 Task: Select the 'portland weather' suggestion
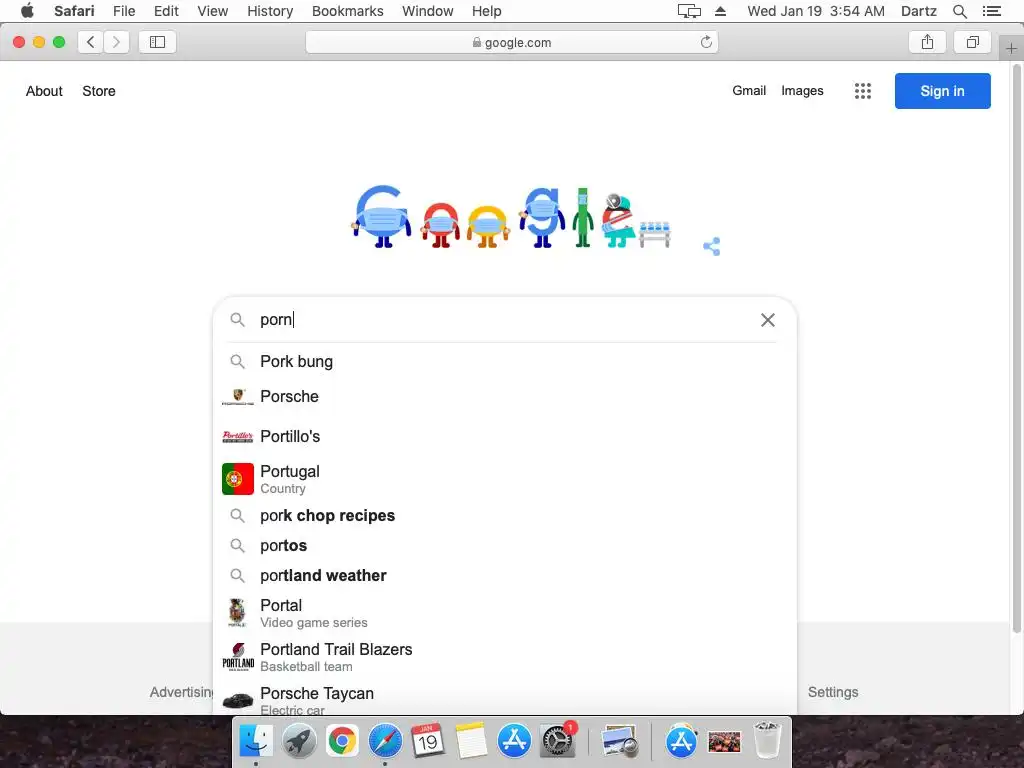click(x=505, y=575)
